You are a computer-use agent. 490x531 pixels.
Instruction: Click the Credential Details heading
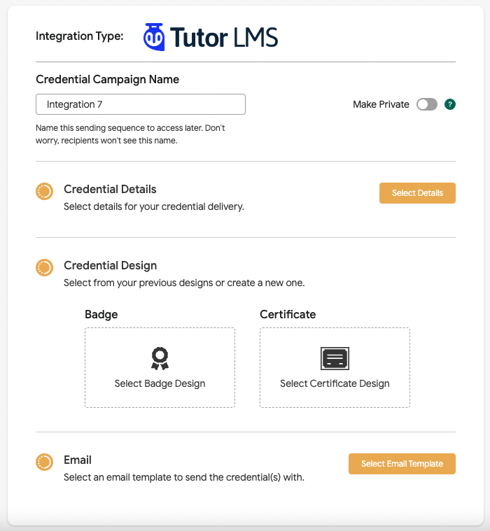pyautogui.click(x=110, y=189)
